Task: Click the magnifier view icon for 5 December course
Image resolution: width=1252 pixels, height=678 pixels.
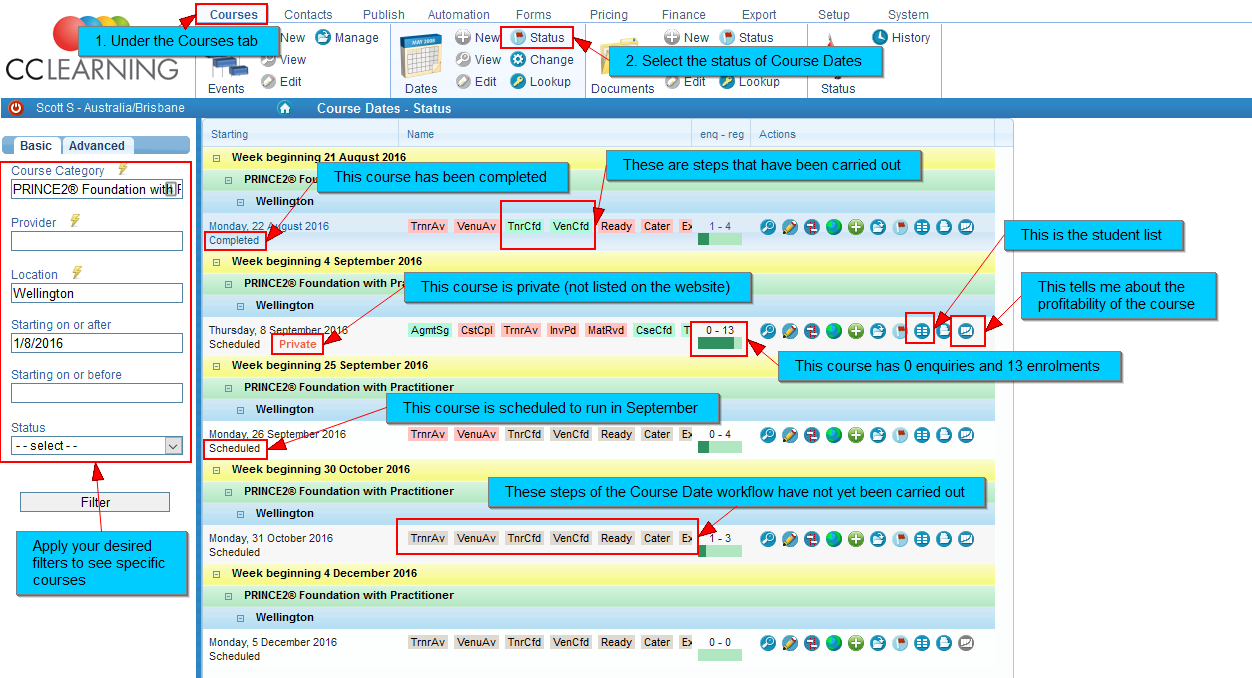Action: 768,643
